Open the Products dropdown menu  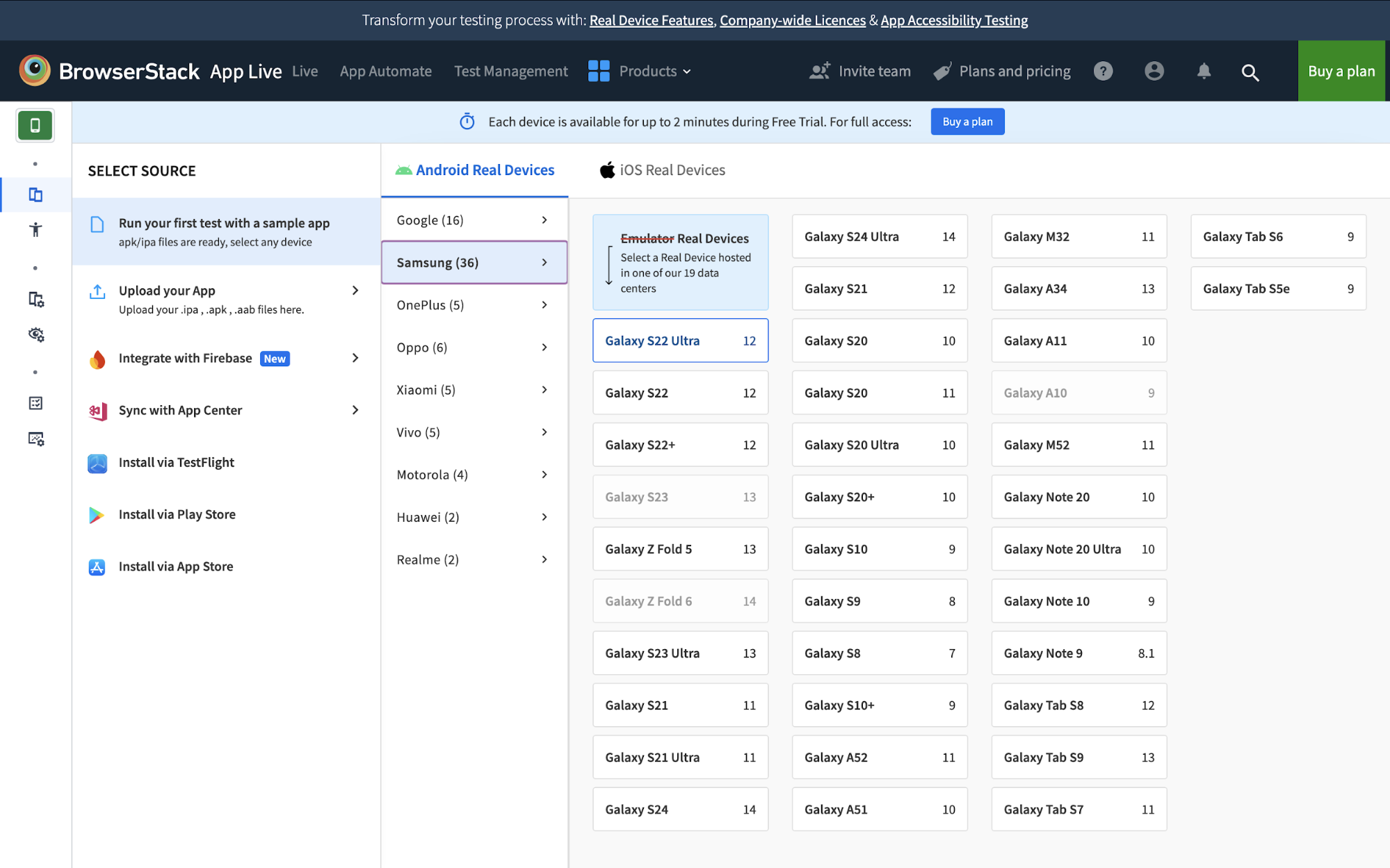click(640, 71)
